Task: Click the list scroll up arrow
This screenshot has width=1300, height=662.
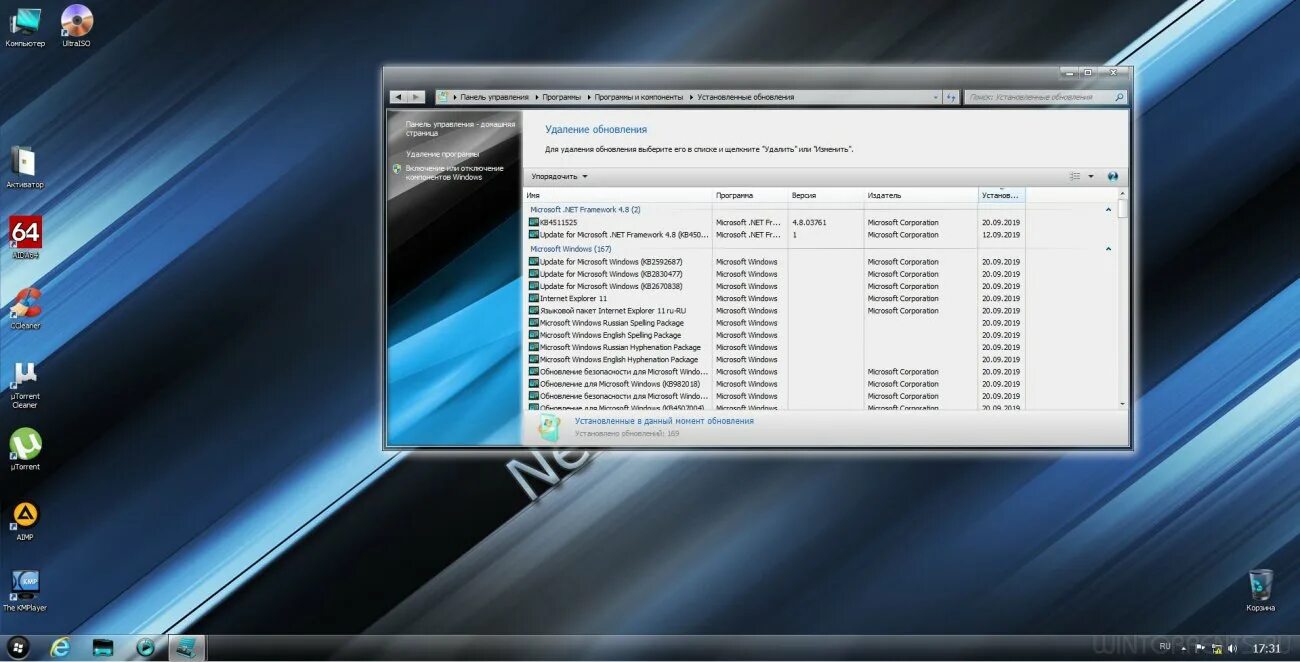Action: click(x=1122, y=194)
